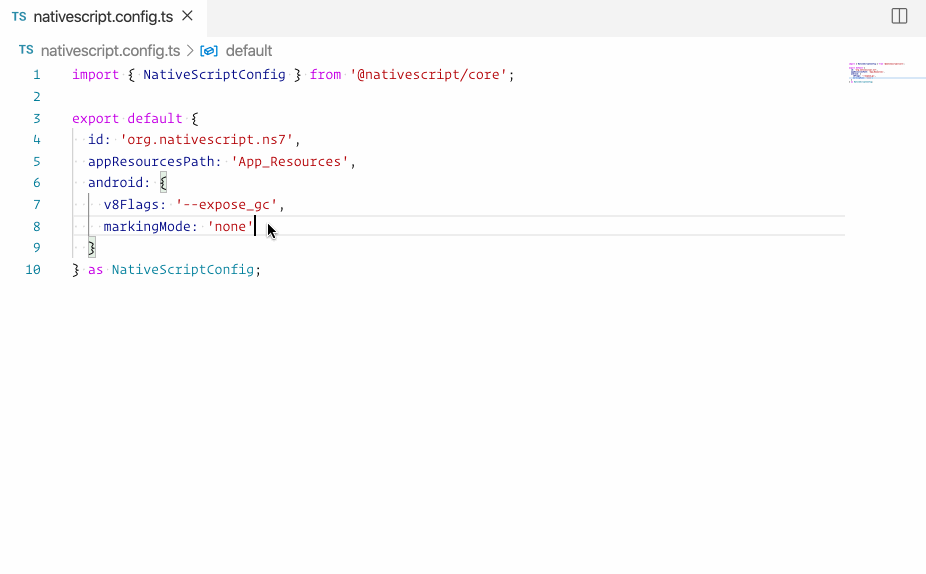
Task: Click the code minimap preview
Action: click(x=877, y=73)
